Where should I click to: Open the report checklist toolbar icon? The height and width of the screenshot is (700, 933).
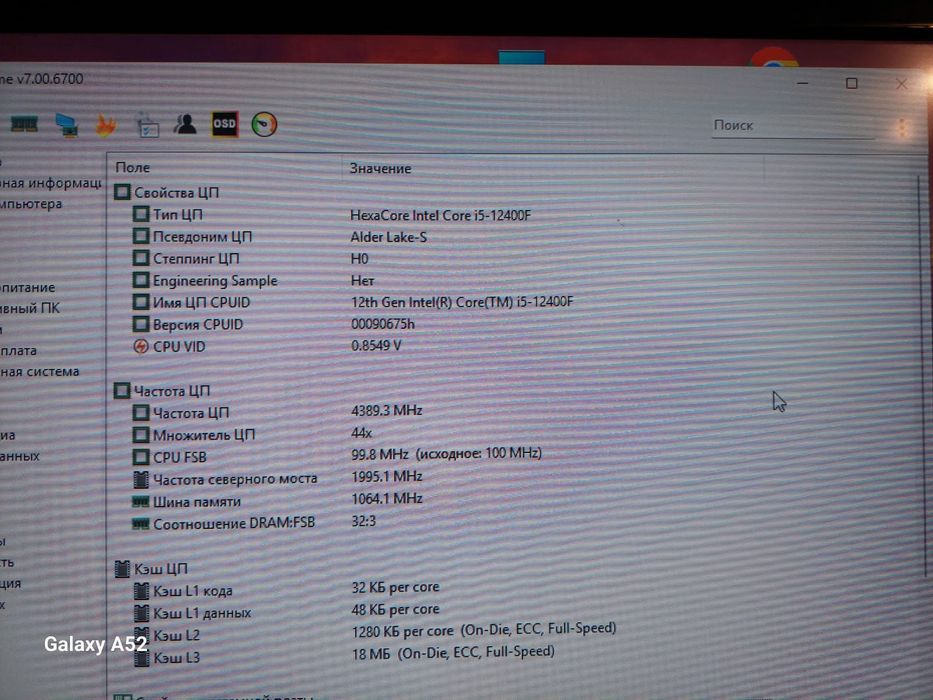coord(147,125)
